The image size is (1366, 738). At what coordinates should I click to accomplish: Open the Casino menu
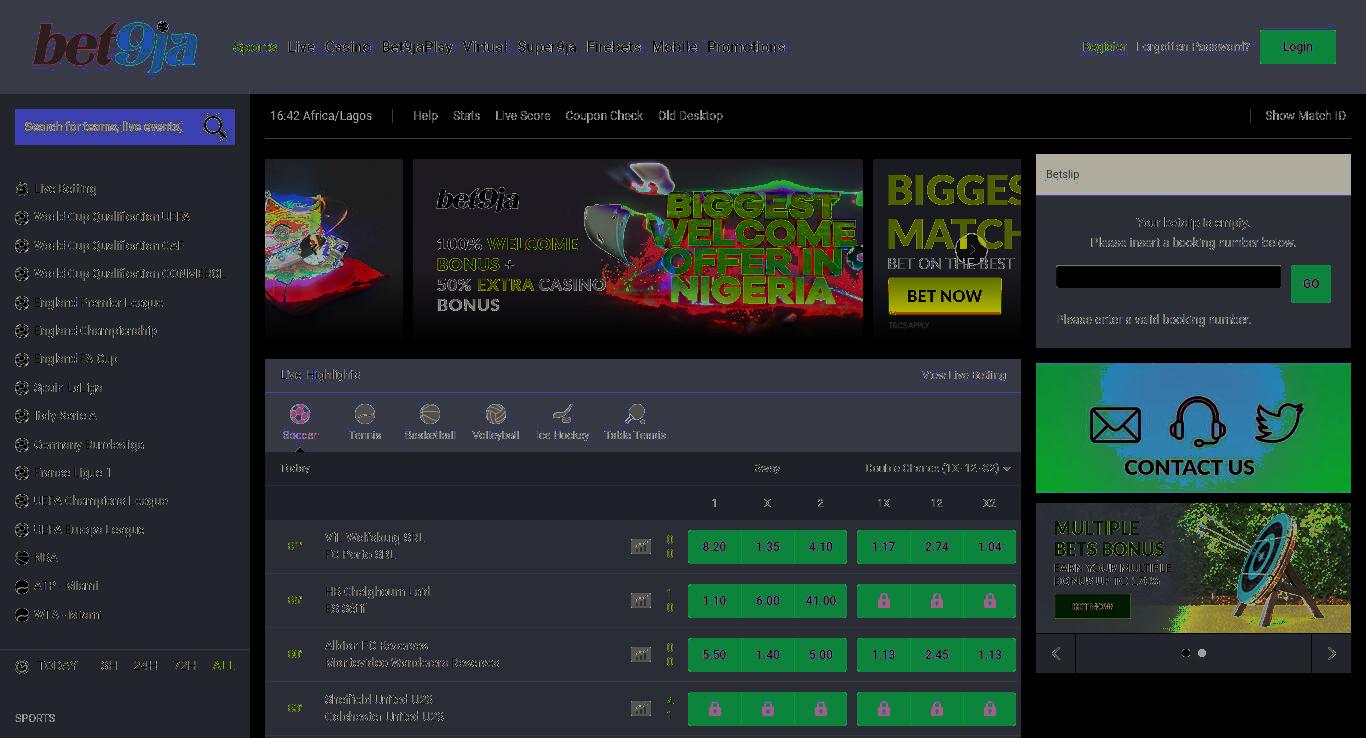tap(348, 47)
